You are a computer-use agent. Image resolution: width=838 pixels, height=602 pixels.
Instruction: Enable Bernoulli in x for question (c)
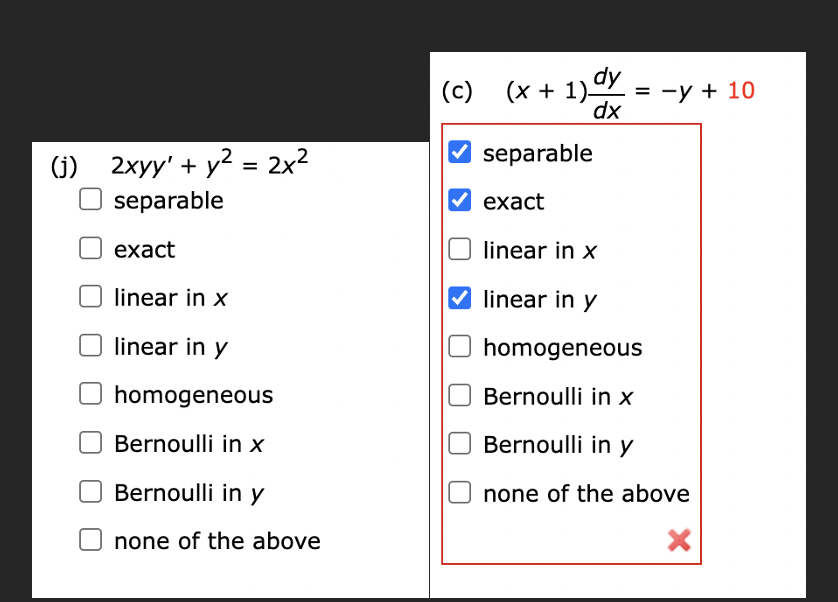[459, 395]
